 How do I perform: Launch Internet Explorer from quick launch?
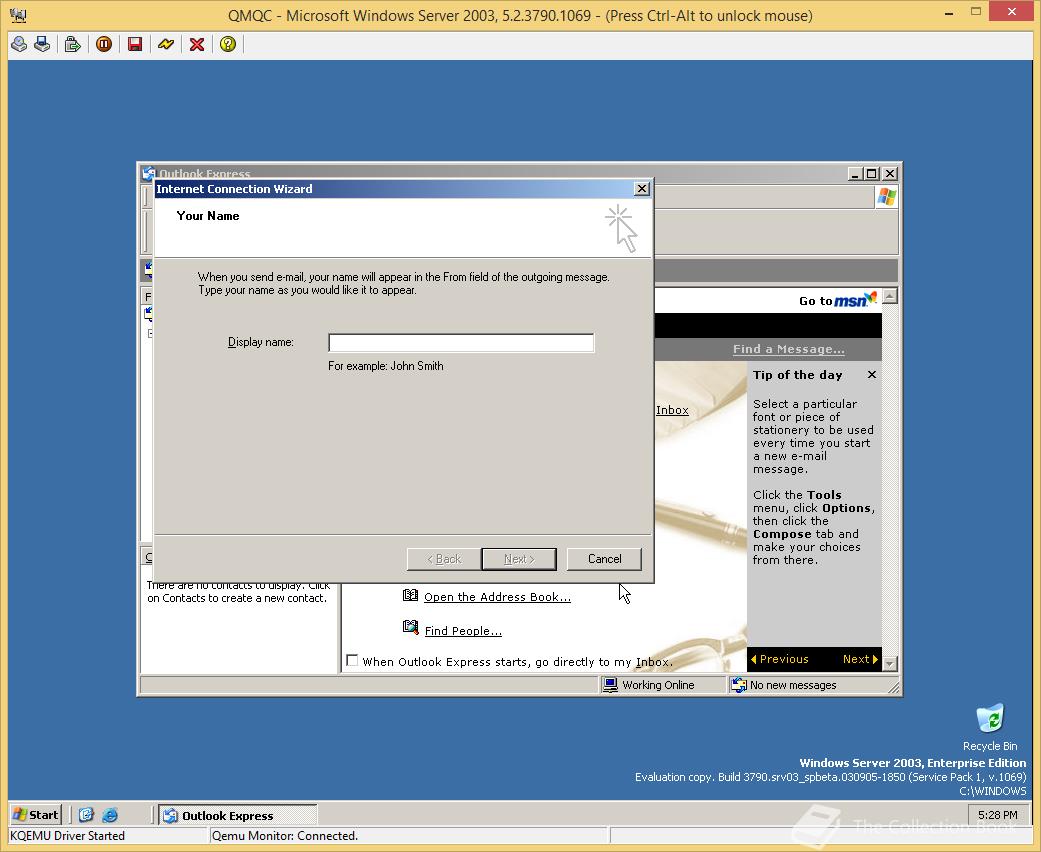110,815
